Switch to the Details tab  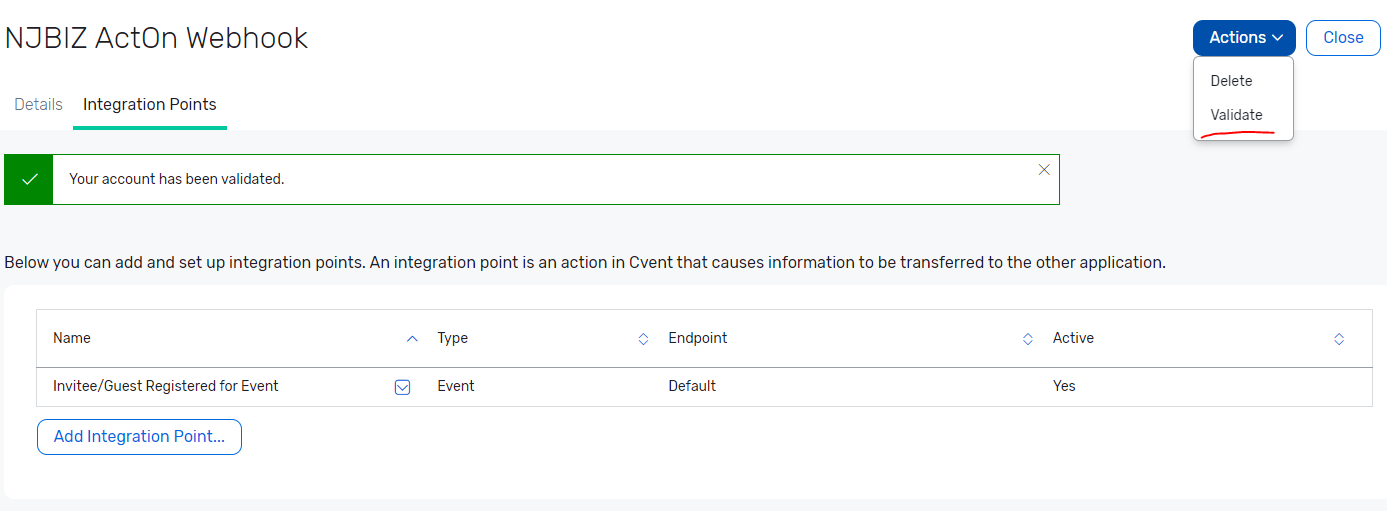point(39,104)
